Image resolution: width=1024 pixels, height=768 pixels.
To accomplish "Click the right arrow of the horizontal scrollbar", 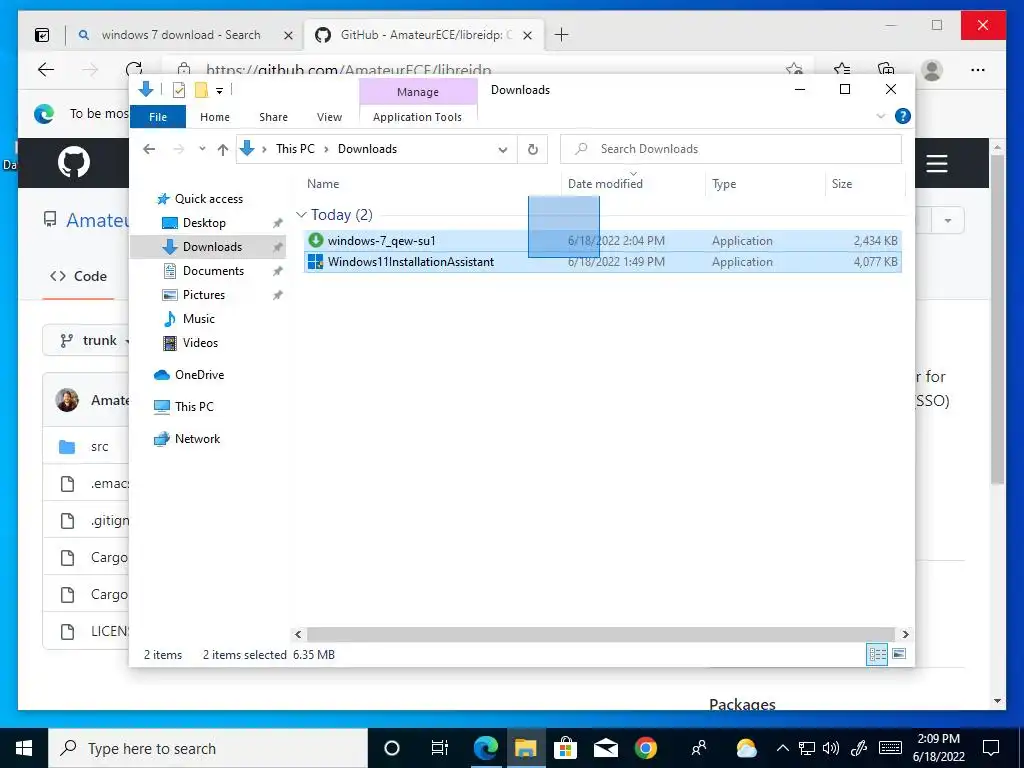I will [x=905, y=634].
